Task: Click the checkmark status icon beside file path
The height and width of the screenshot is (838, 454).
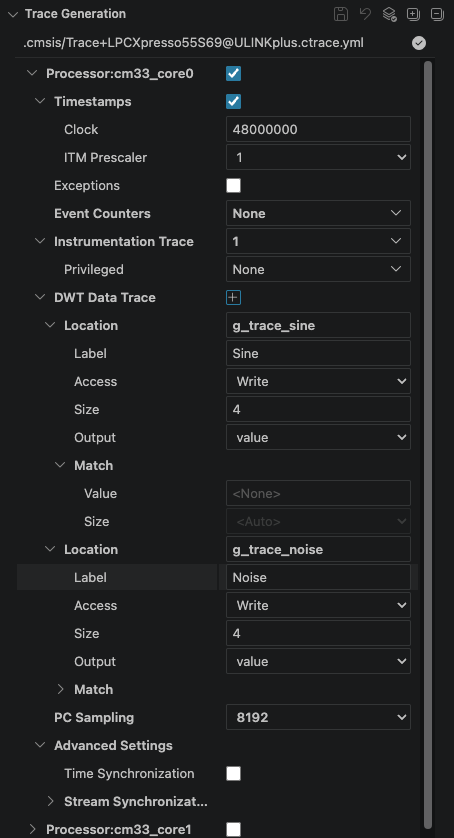Action: pyautogui.click(x=419, y=43)
